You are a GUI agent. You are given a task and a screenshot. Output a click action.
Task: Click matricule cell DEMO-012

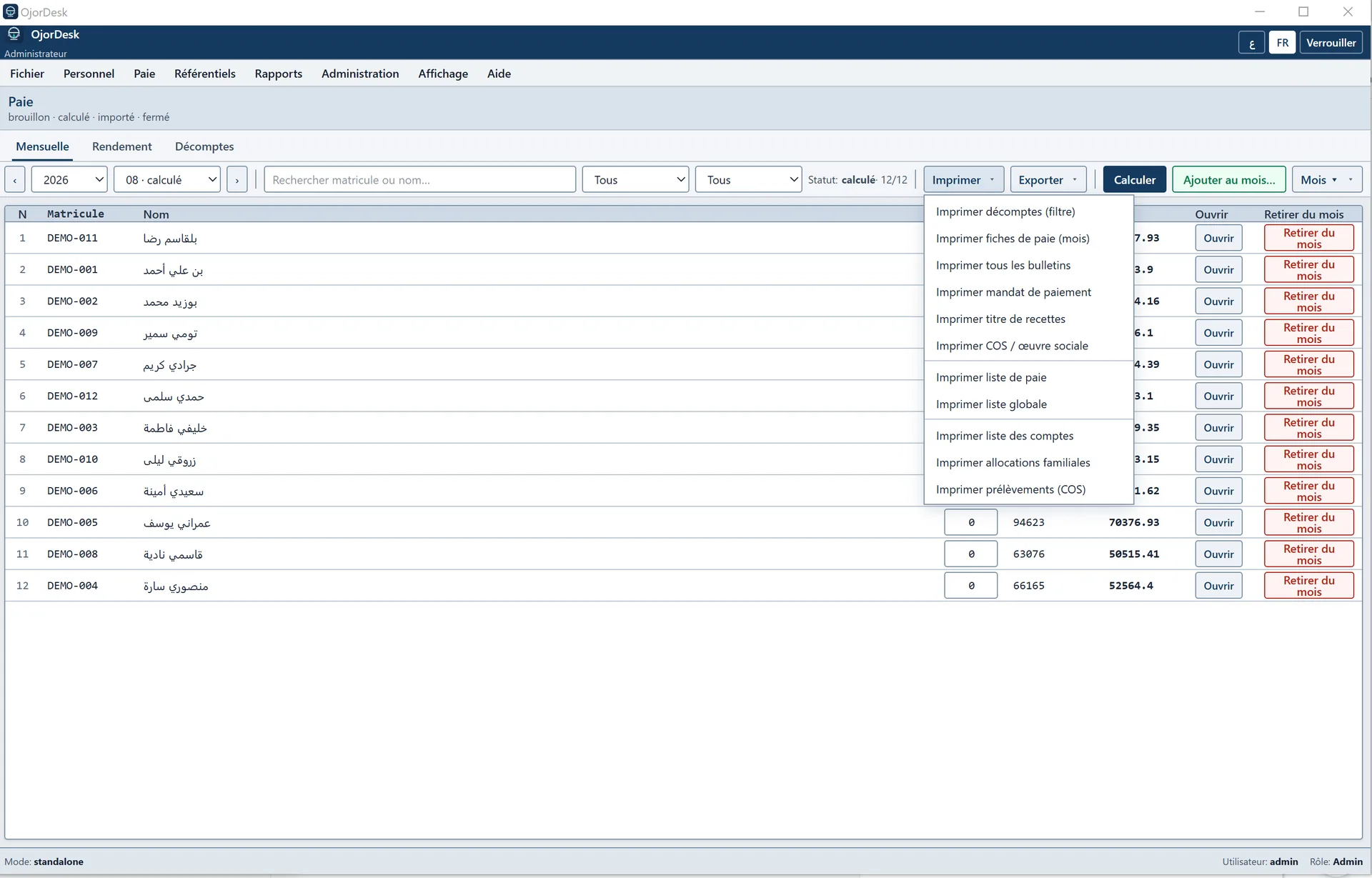pyautogui.click(x=72, y=396)
